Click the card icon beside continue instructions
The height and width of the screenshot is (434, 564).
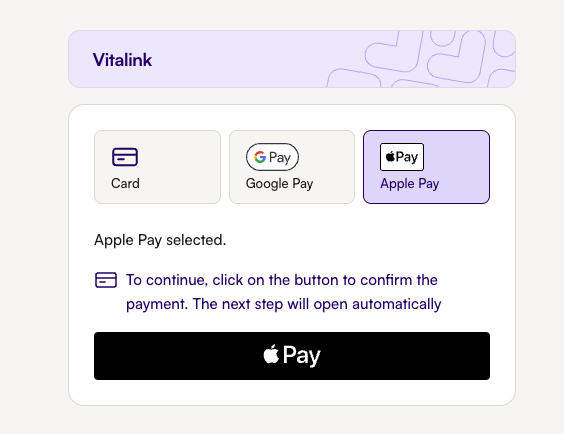pyautogui.click(x=106, y=280)
